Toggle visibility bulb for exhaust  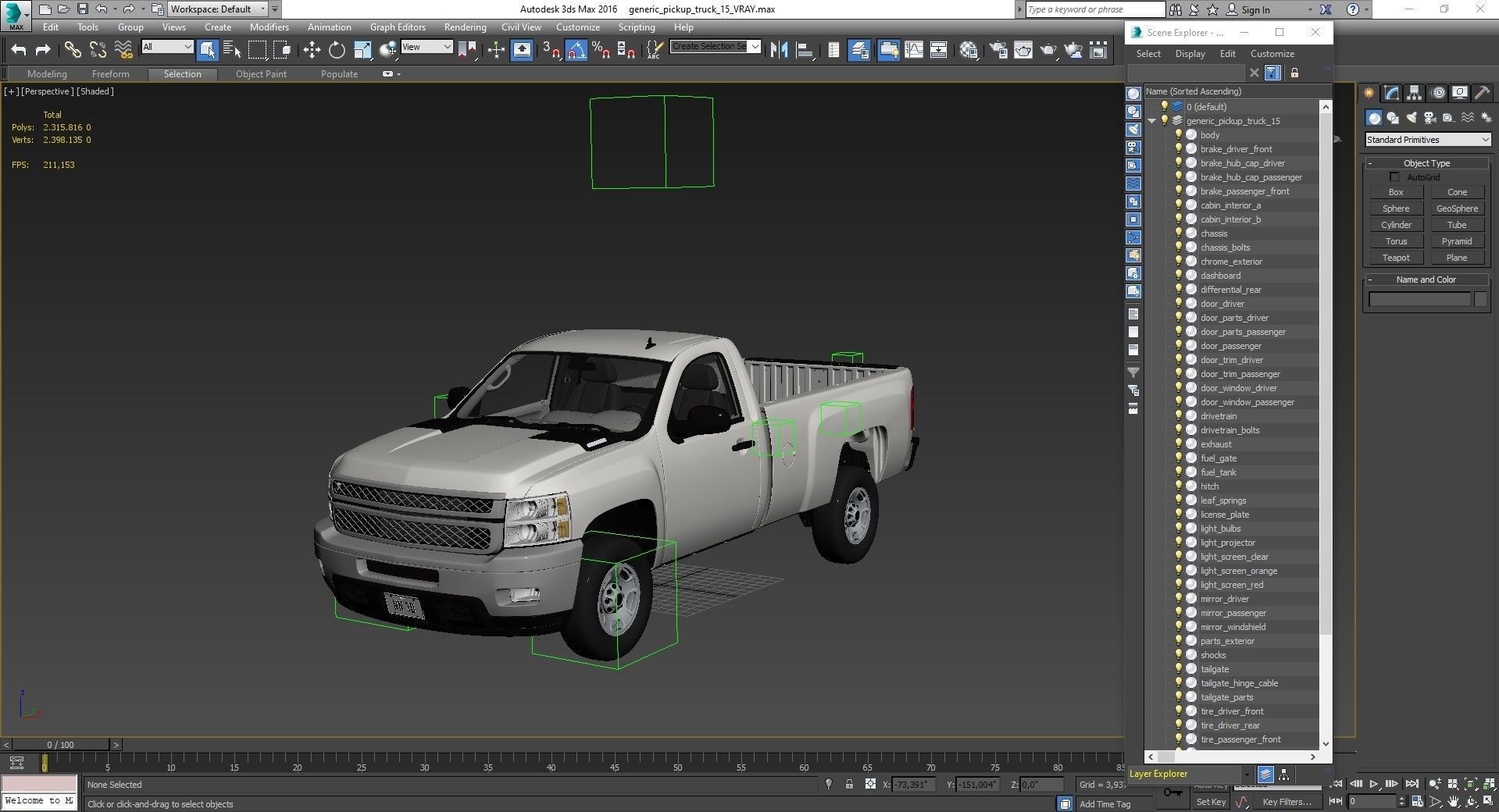(1179, 444)
